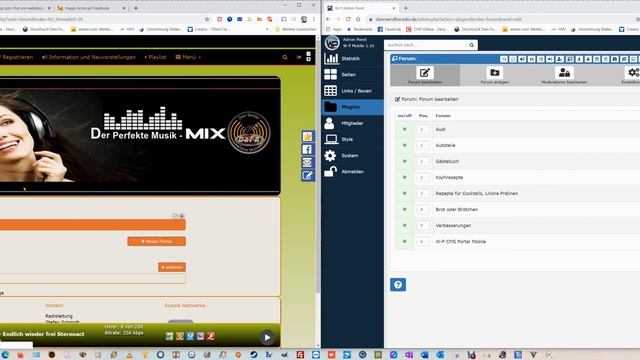Click position field of Verbesserungen row
This screenshot has width=640, height=360.
[422, 225]
